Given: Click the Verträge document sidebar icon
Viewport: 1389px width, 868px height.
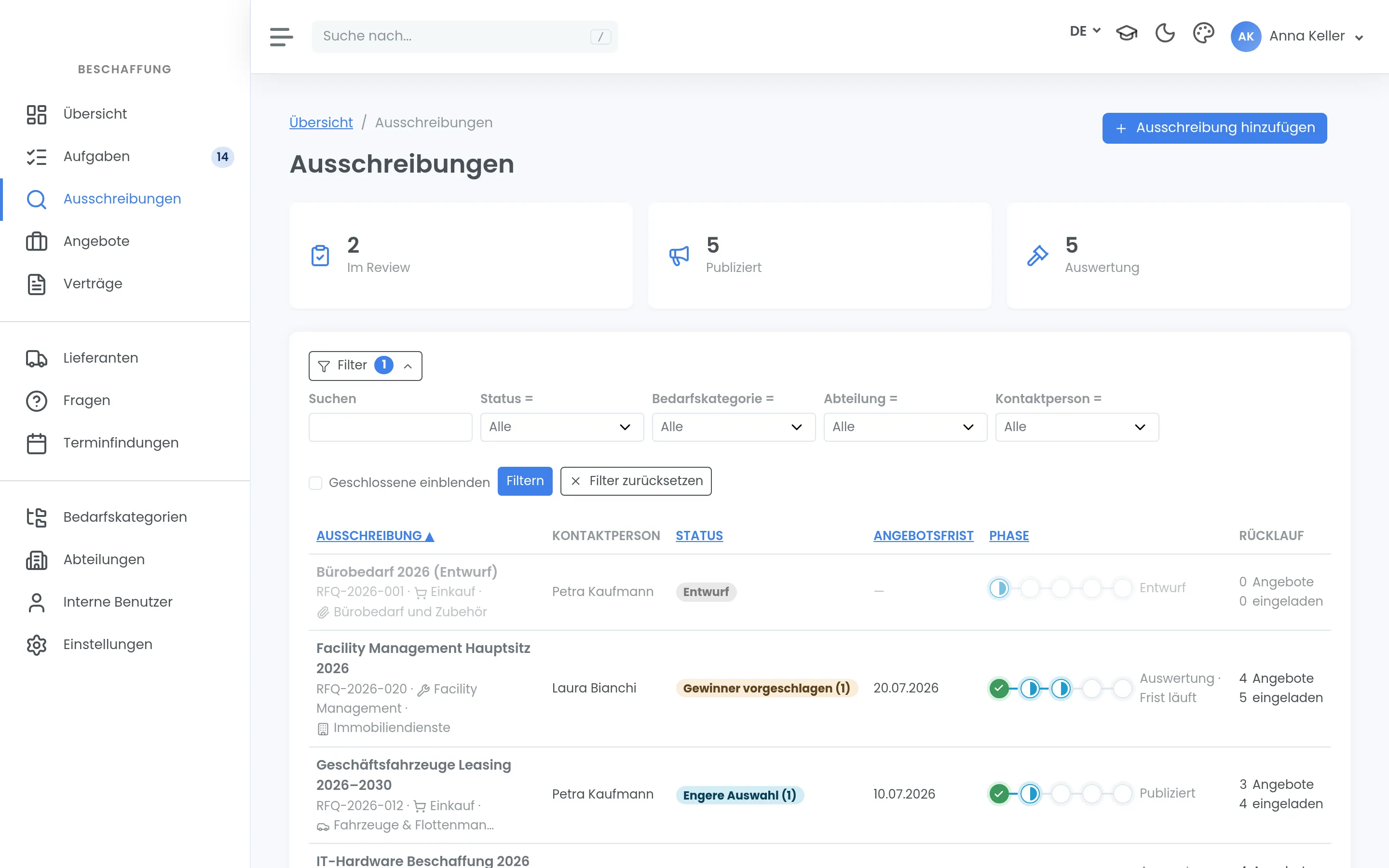Looking at the screenshot, I should 37,284.
